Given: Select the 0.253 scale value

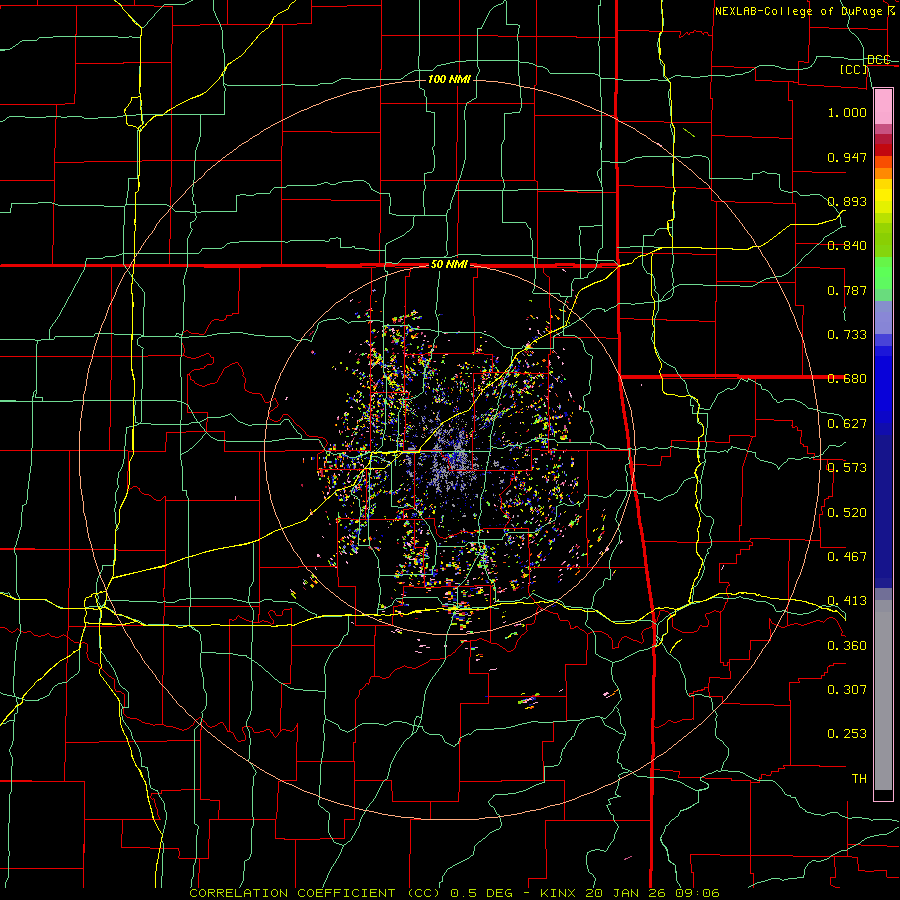Looking at the screenshot, I should pyautogui.click(x=847, y=734).
